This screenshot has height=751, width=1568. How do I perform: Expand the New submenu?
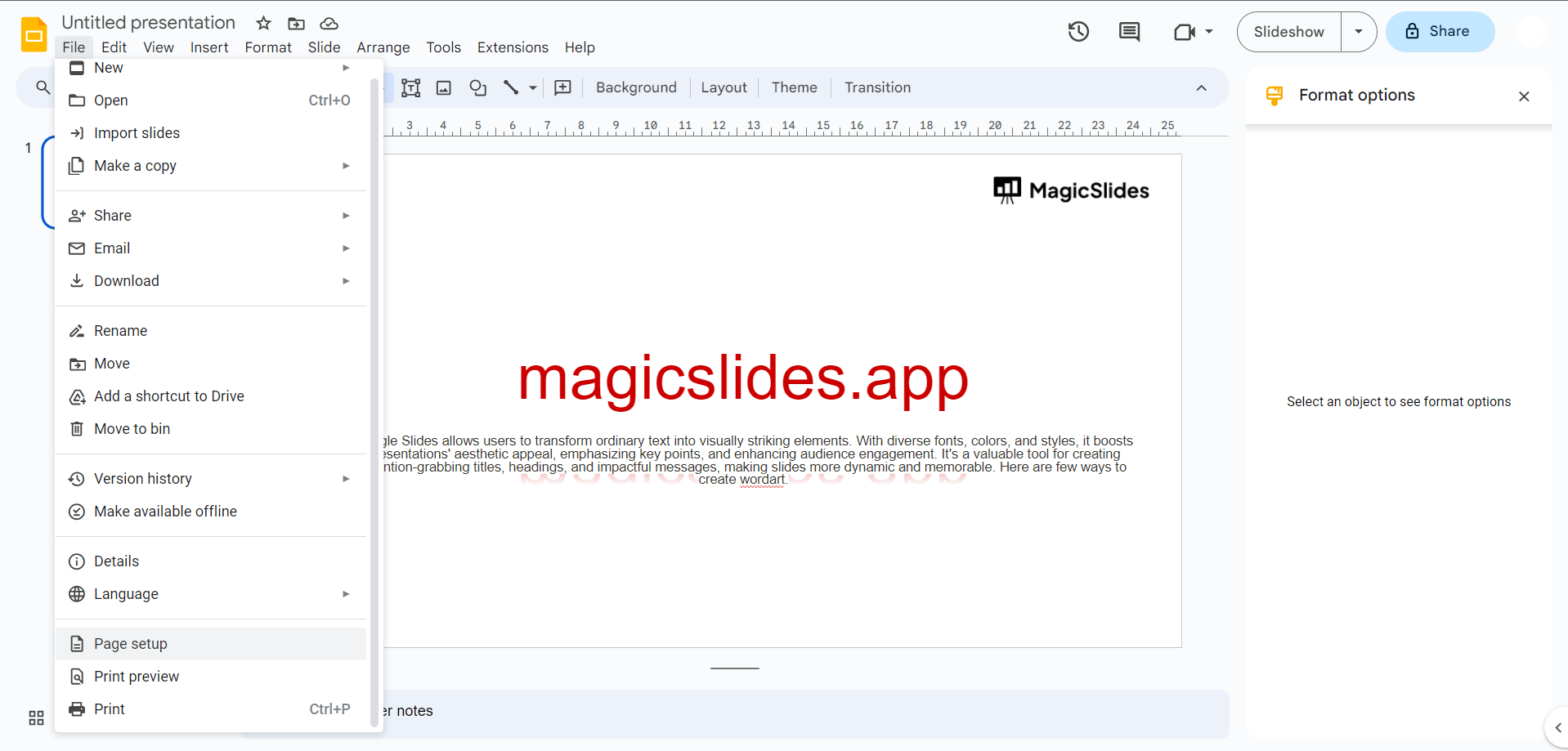point(346,68)
